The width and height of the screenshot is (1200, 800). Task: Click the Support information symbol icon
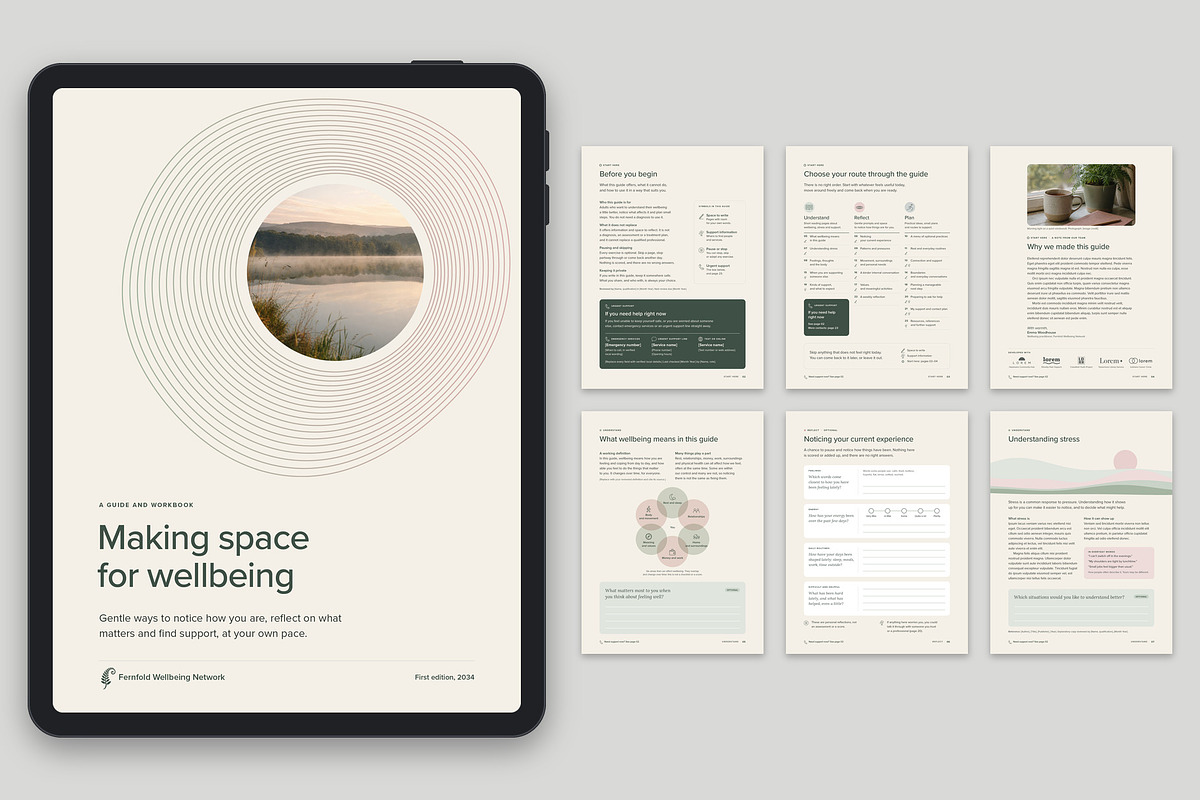click(701, 233)
